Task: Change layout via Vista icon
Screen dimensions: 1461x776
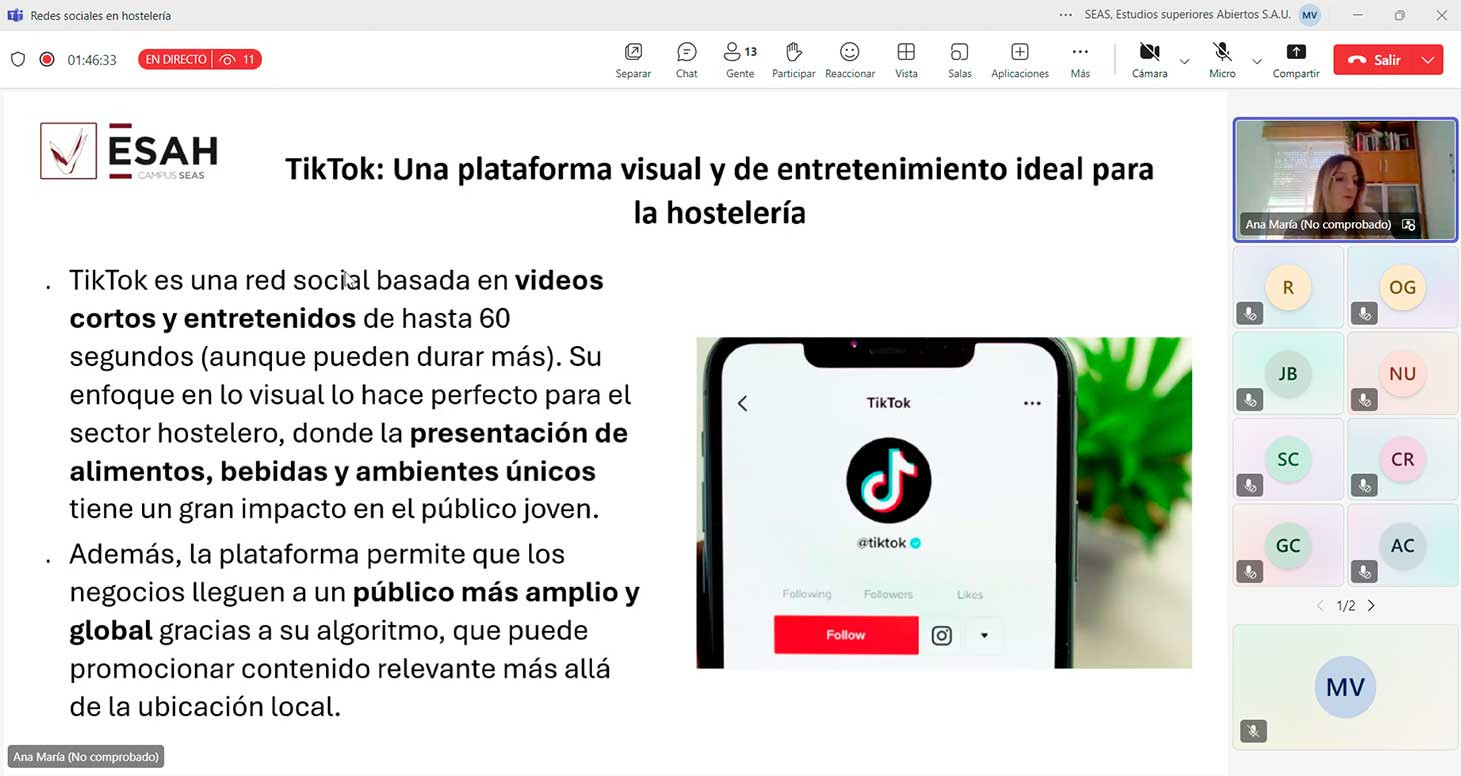Action: (906, 60)
